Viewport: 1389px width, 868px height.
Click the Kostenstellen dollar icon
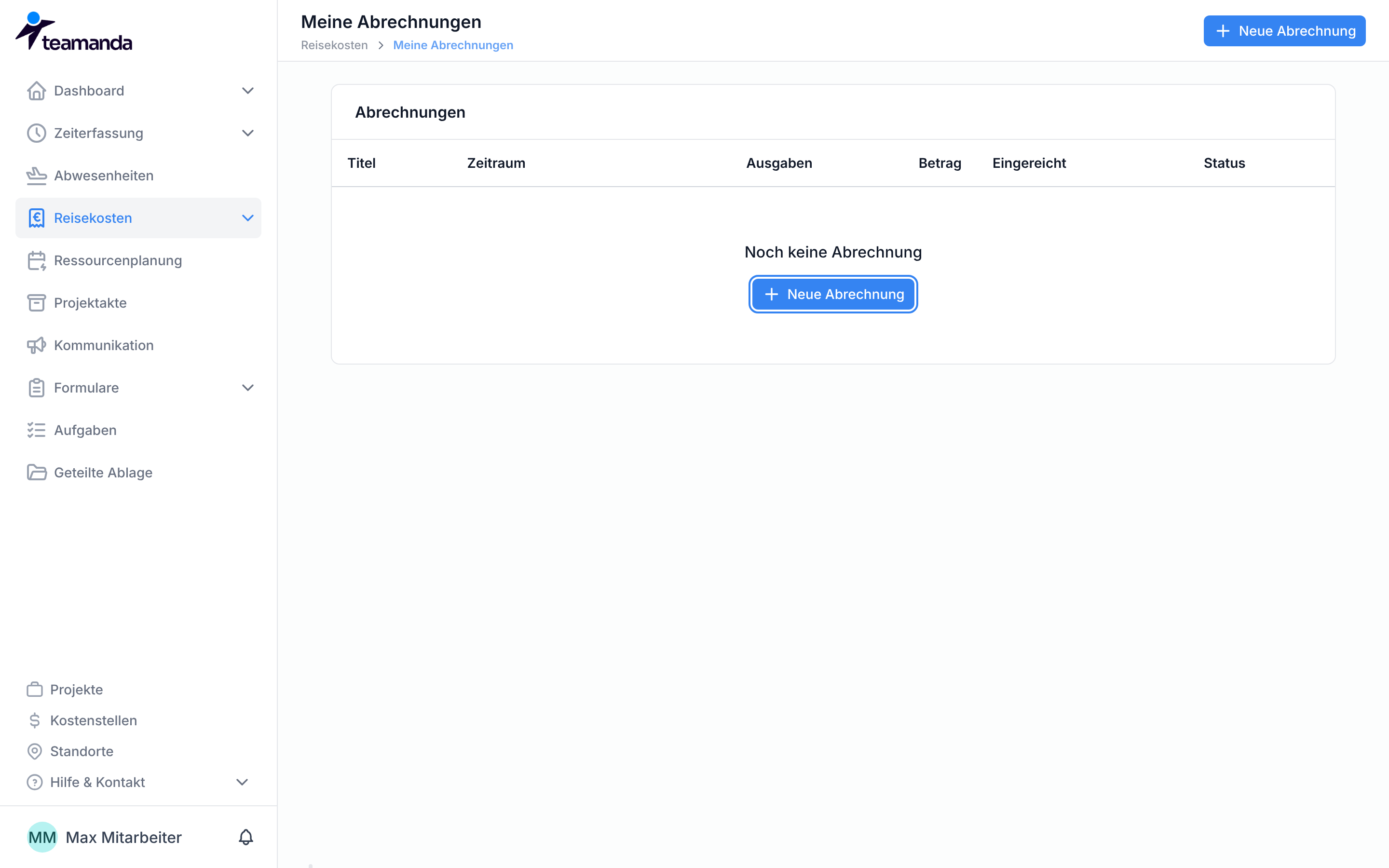click(34, 720)
